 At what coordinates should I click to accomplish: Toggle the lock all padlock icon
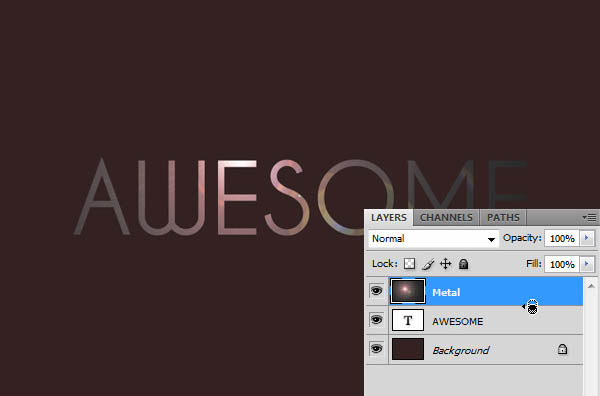(463, 264)
